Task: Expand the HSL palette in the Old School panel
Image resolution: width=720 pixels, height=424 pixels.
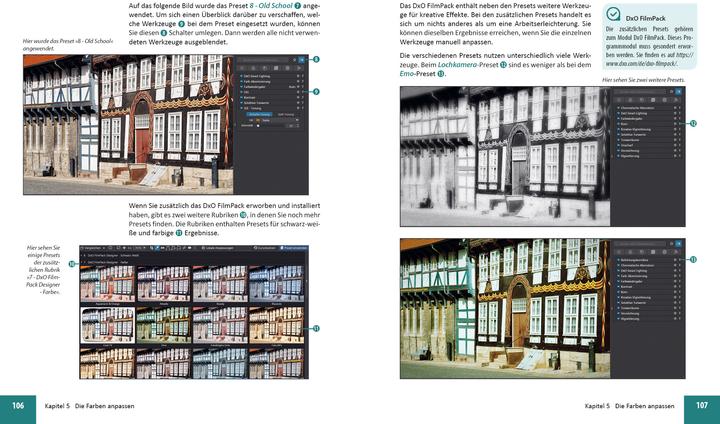Action: pyautogui.click(x=241, y=92)
